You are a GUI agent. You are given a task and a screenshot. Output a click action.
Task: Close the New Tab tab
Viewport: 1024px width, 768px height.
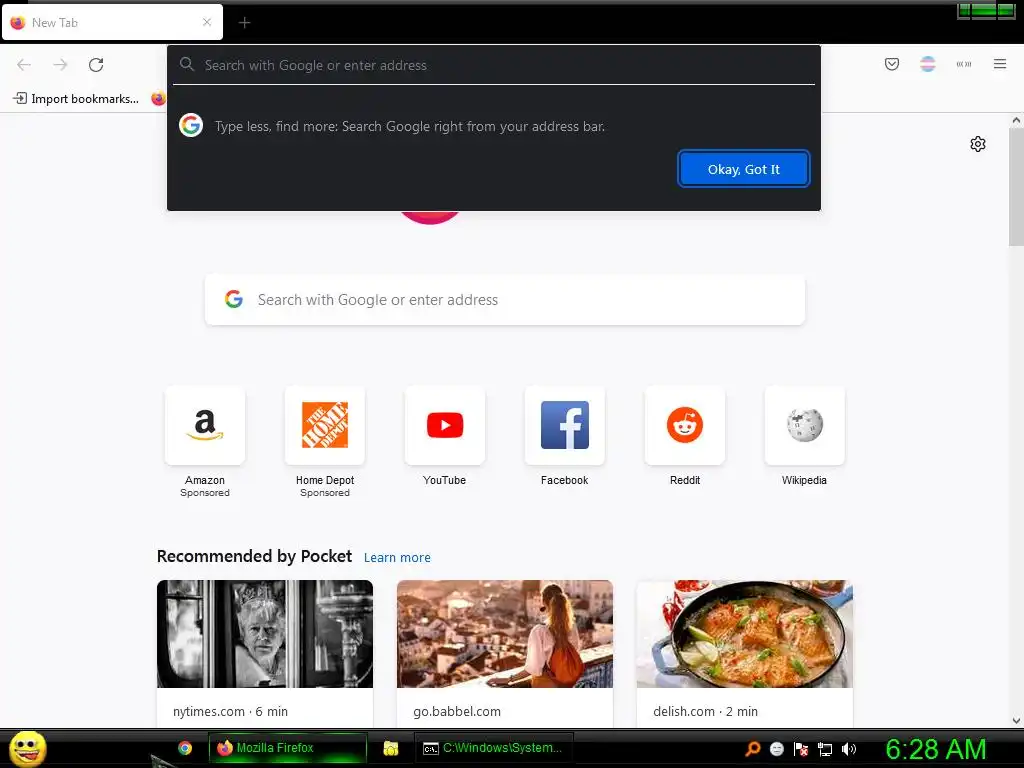[207, 22]
